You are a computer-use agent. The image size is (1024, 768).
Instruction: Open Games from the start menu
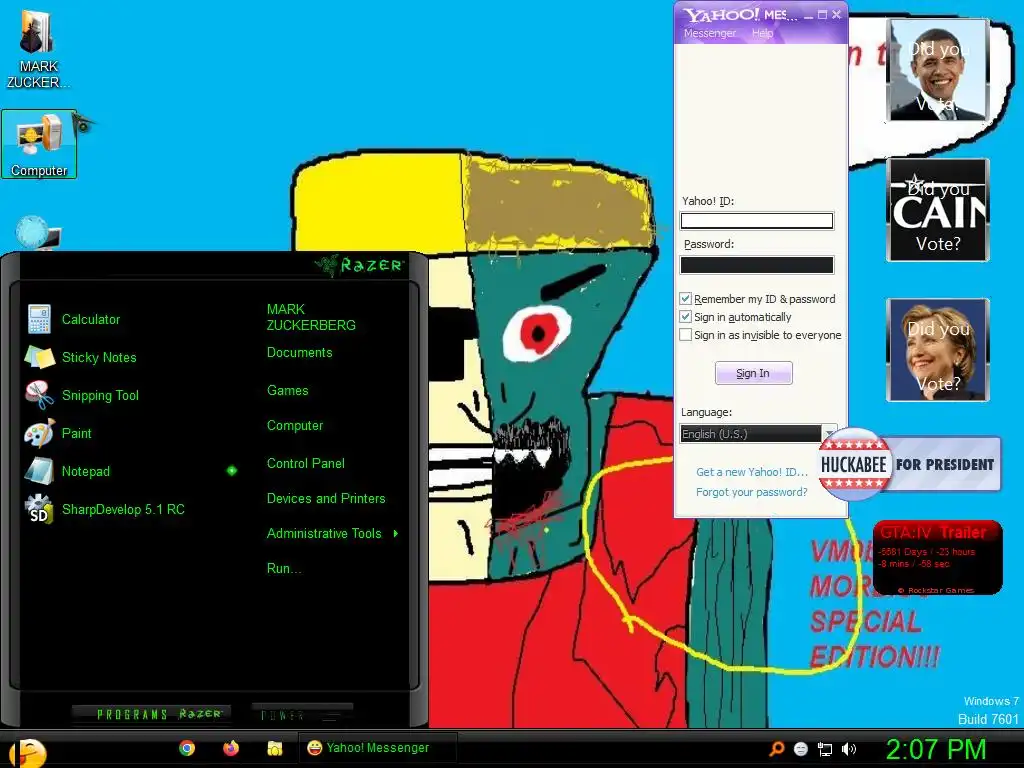click(x=287, y=391)
